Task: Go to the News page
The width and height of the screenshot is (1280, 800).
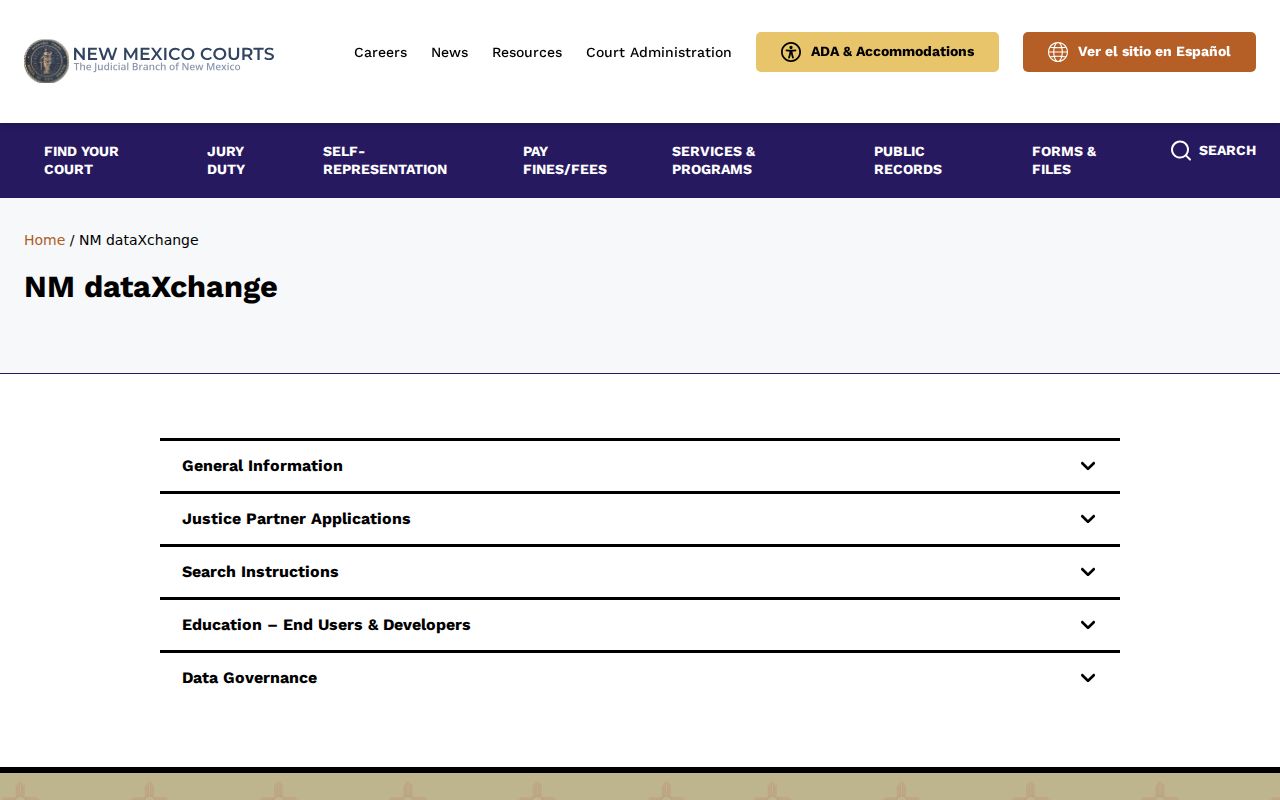Action: pos(449,52)
